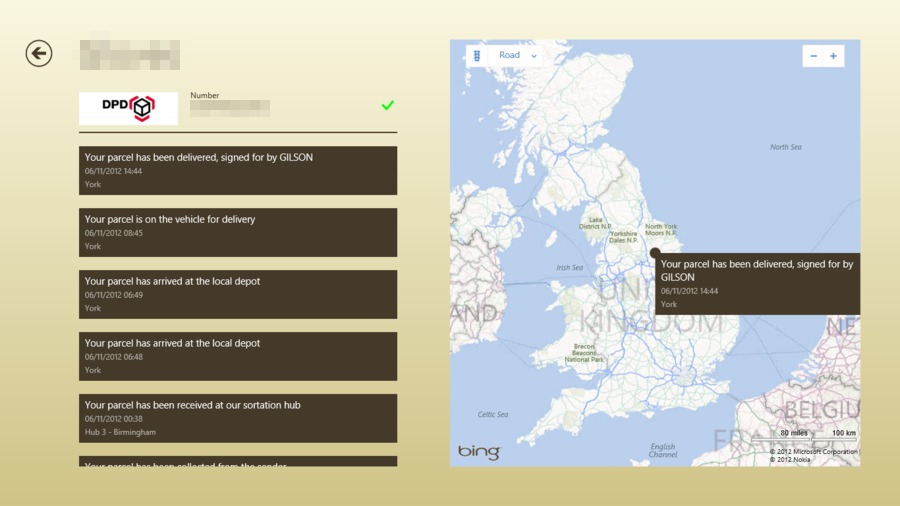The width and height of the screenshot is (900, 506).
Task: Click 'Yorkshire Dales N.P.' map label
Action: [x=624, y=237]
